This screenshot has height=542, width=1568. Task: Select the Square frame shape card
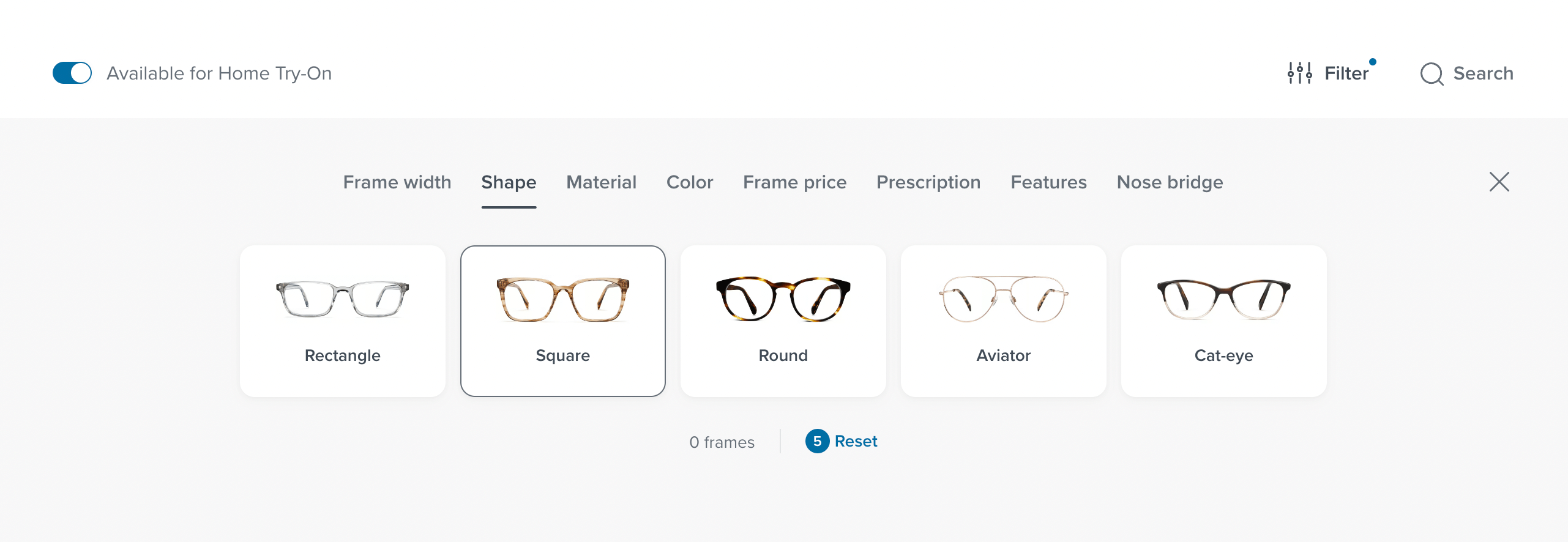562,321
